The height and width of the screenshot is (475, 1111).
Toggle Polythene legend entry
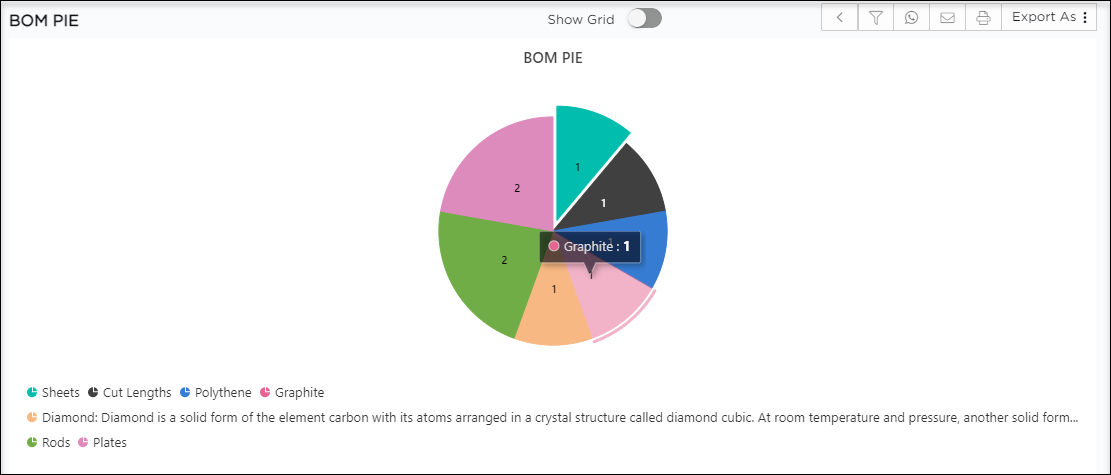215,392
